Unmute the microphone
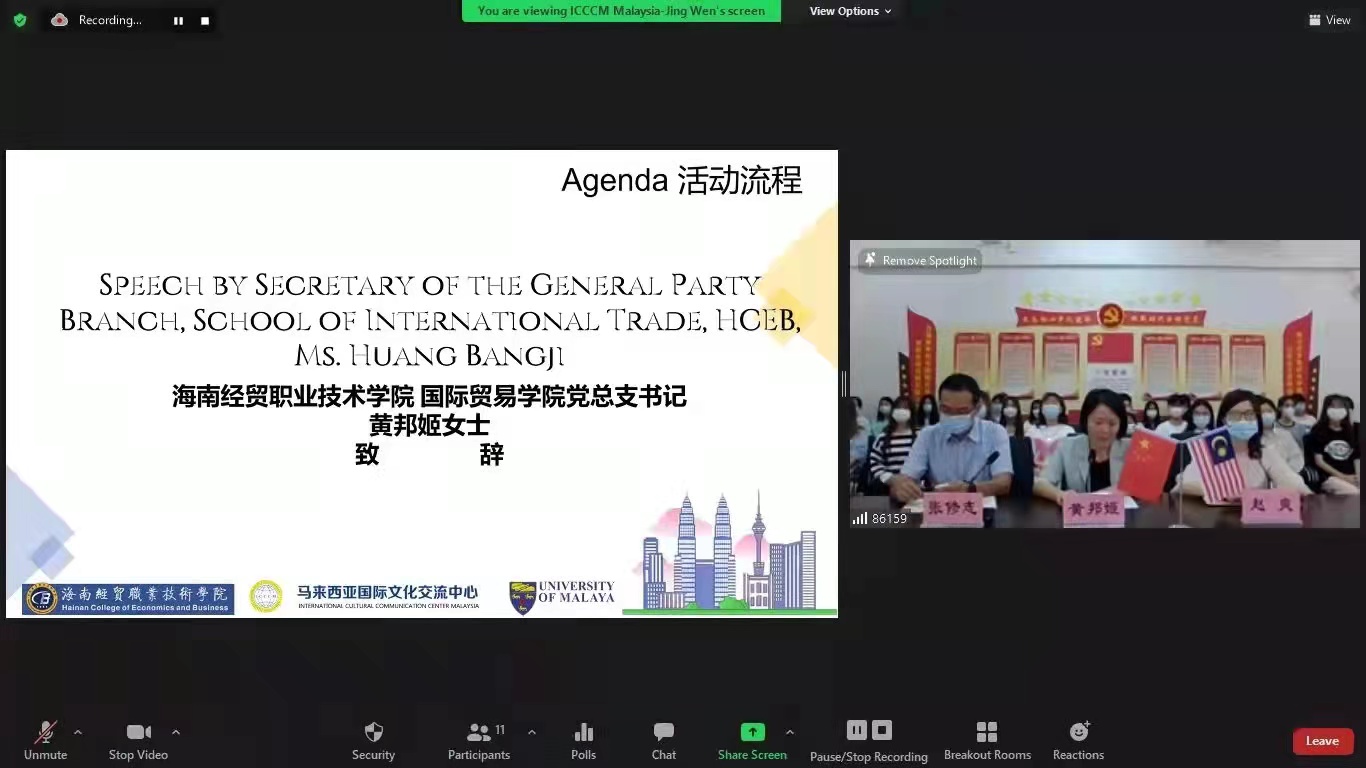This screenshot has width=1366, height=768. click(45, 740)
